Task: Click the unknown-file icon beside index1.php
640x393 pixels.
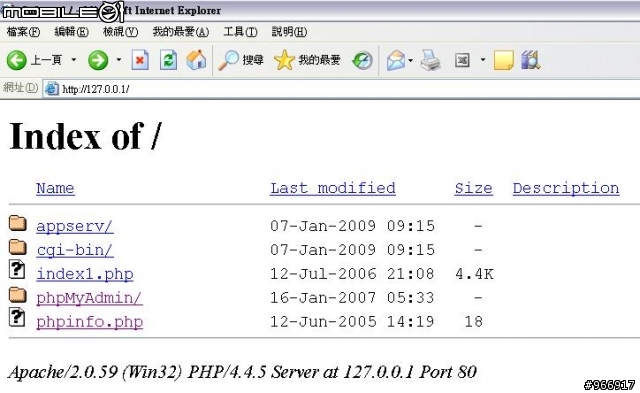Action: click(x=17, y=269)
